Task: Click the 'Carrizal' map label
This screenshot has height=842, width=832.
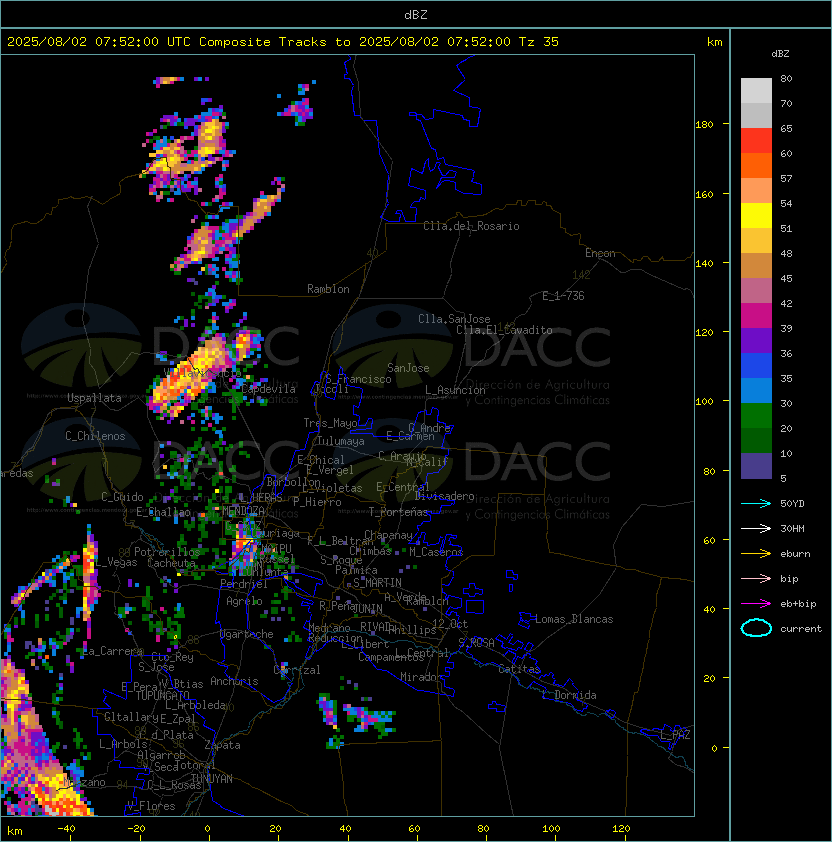Action: [297, 670]
